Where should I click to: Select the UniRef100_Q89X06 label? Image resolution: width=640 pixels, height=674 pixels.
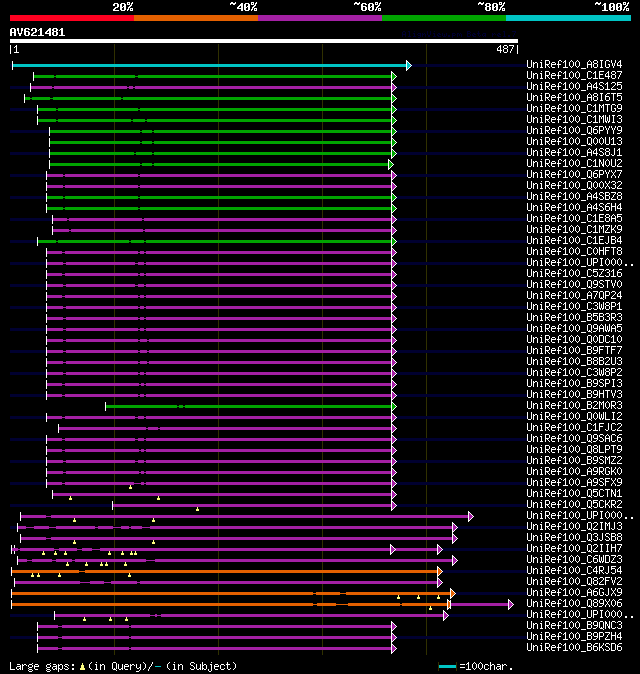pos(574,604)
